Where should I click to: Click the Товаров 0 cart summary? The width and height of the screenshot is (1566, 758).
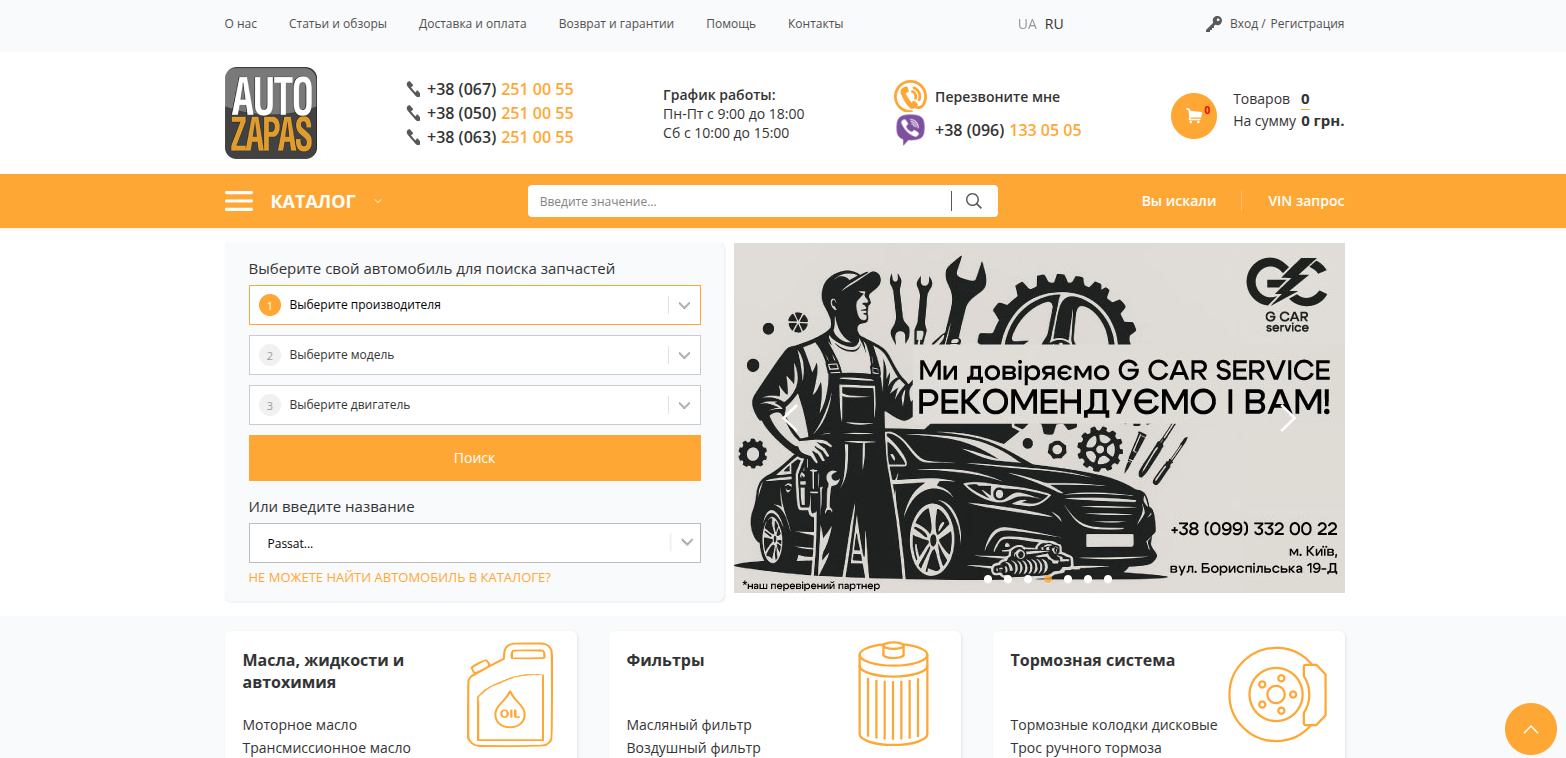pyautogui.click(x=1271, y=99)
